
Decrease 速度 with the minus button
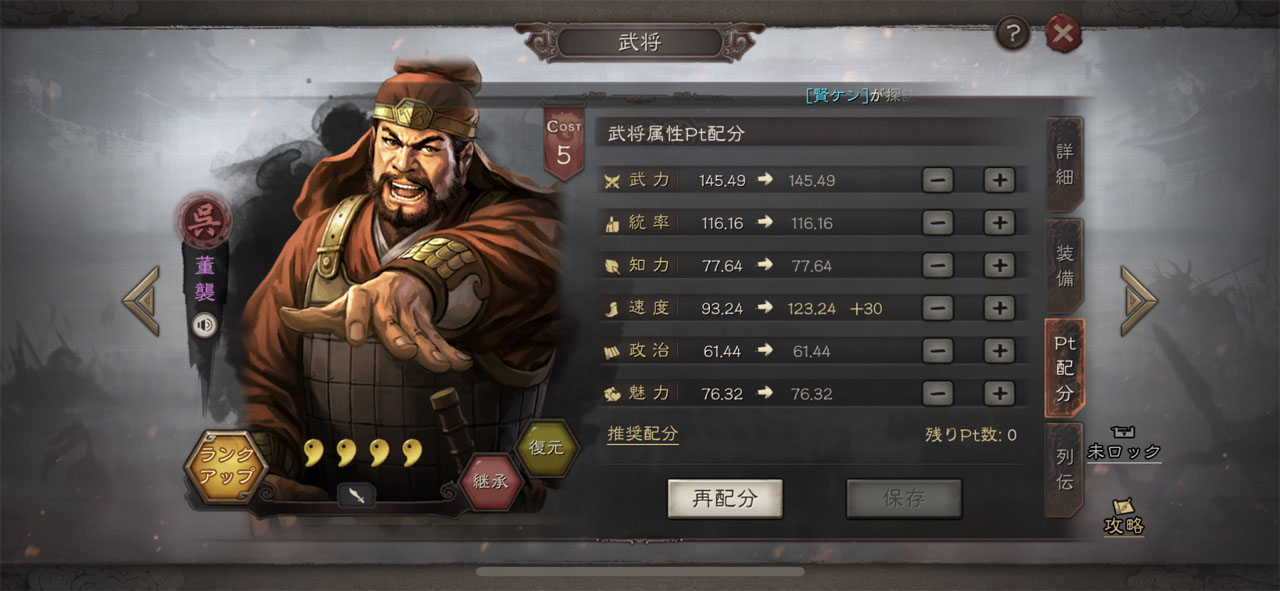938,308
